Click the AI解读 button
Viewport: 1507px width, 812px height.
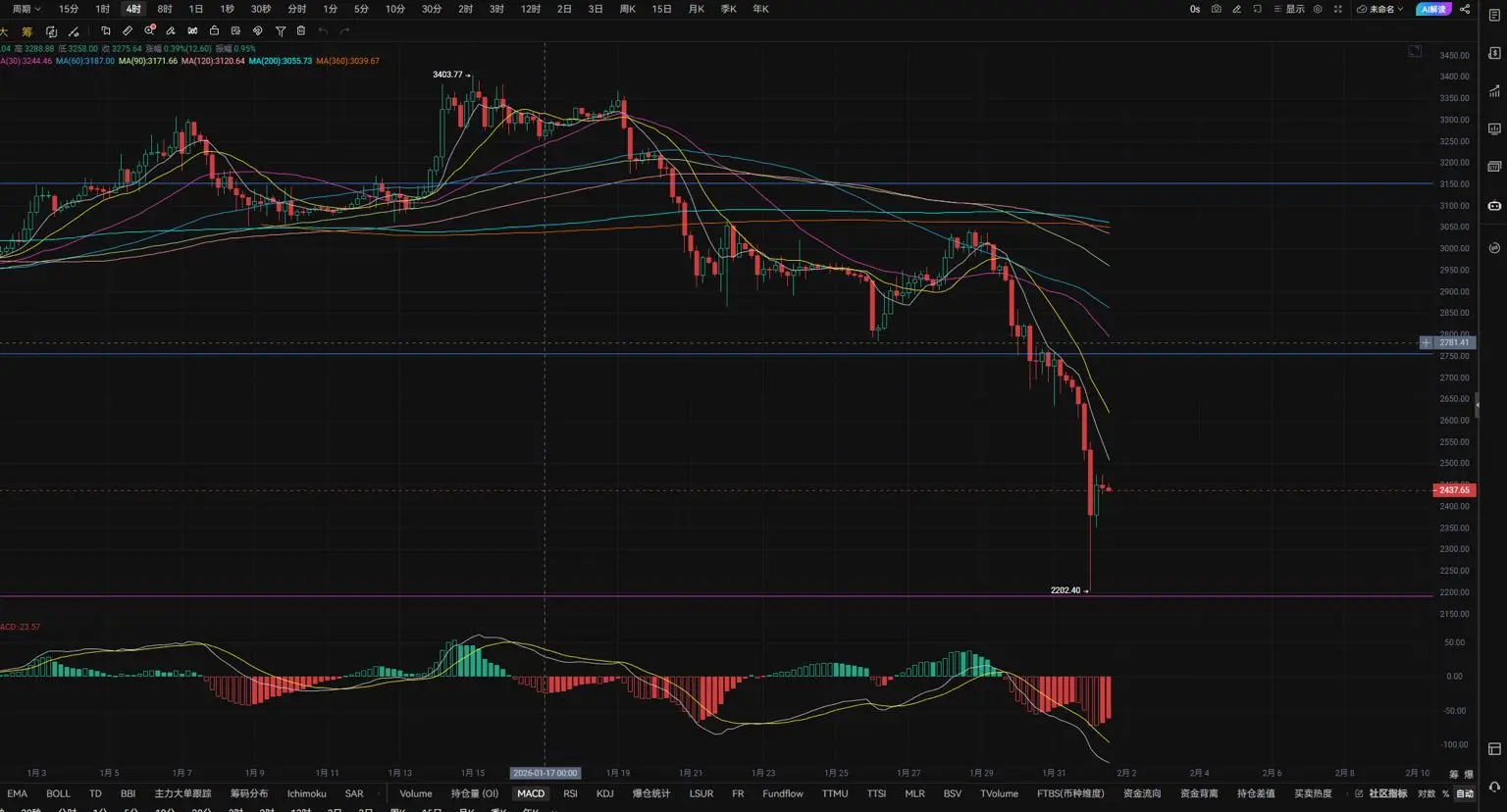(x=1433, y=9)
